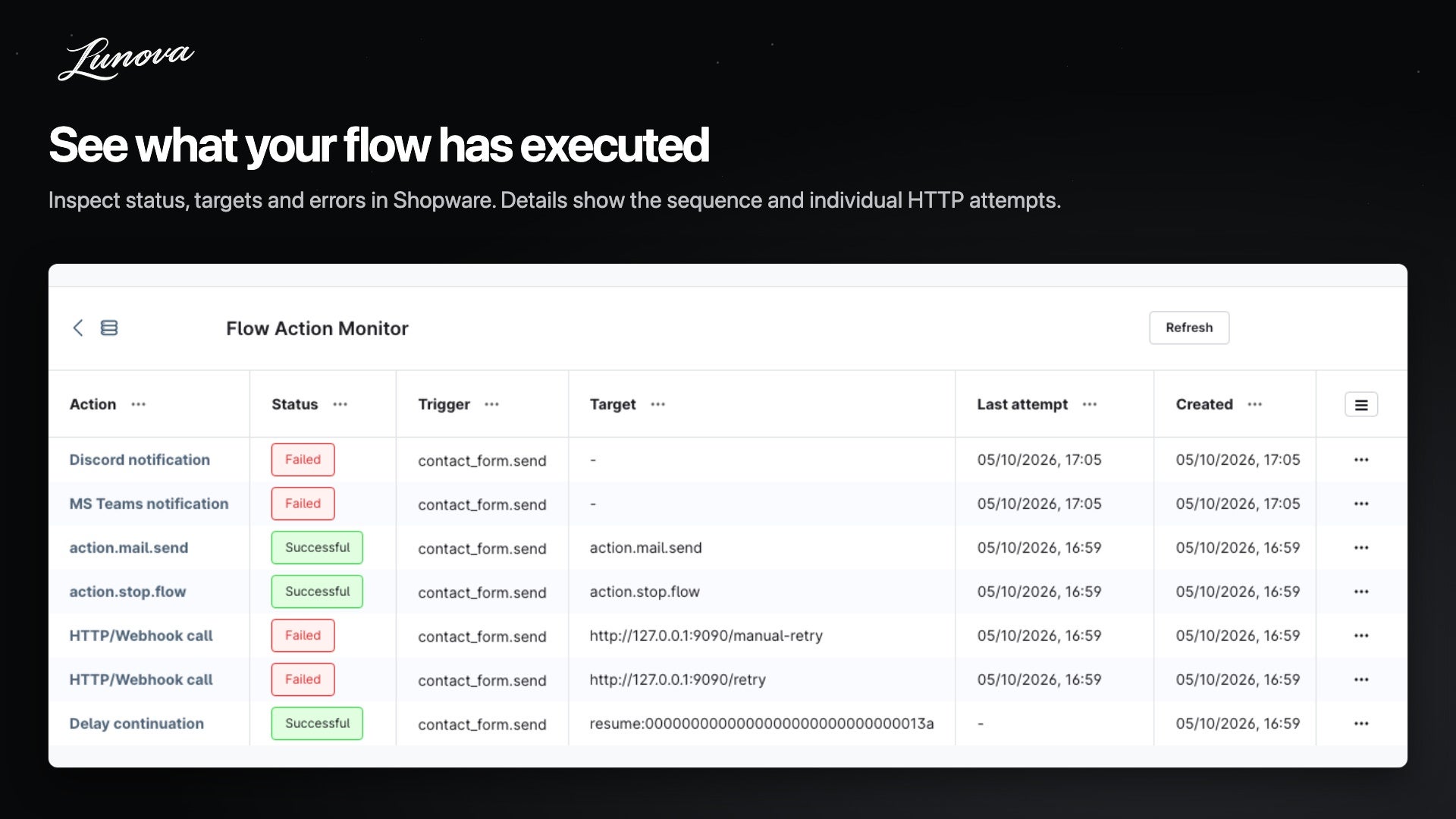Open row actions for MS Teams notification
Image resolution: width=1456 pixels, height=819 pixels.
click(1361, 504)
